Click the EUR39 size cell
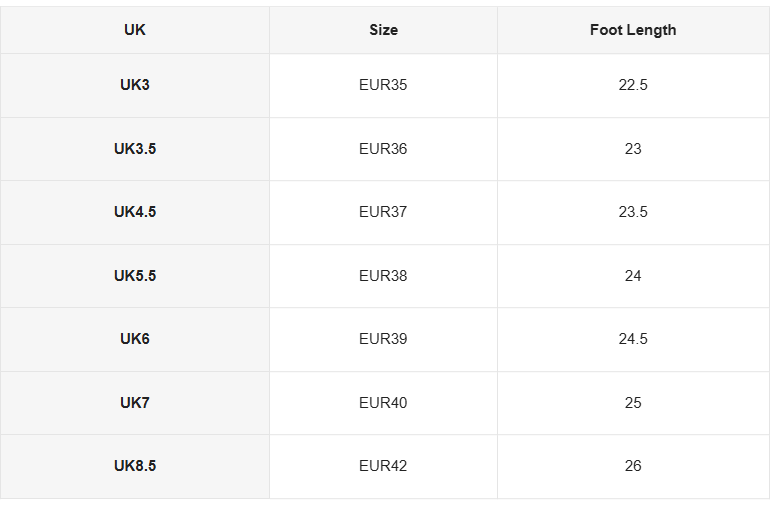772x505 pixels. (x=384, y=339)
